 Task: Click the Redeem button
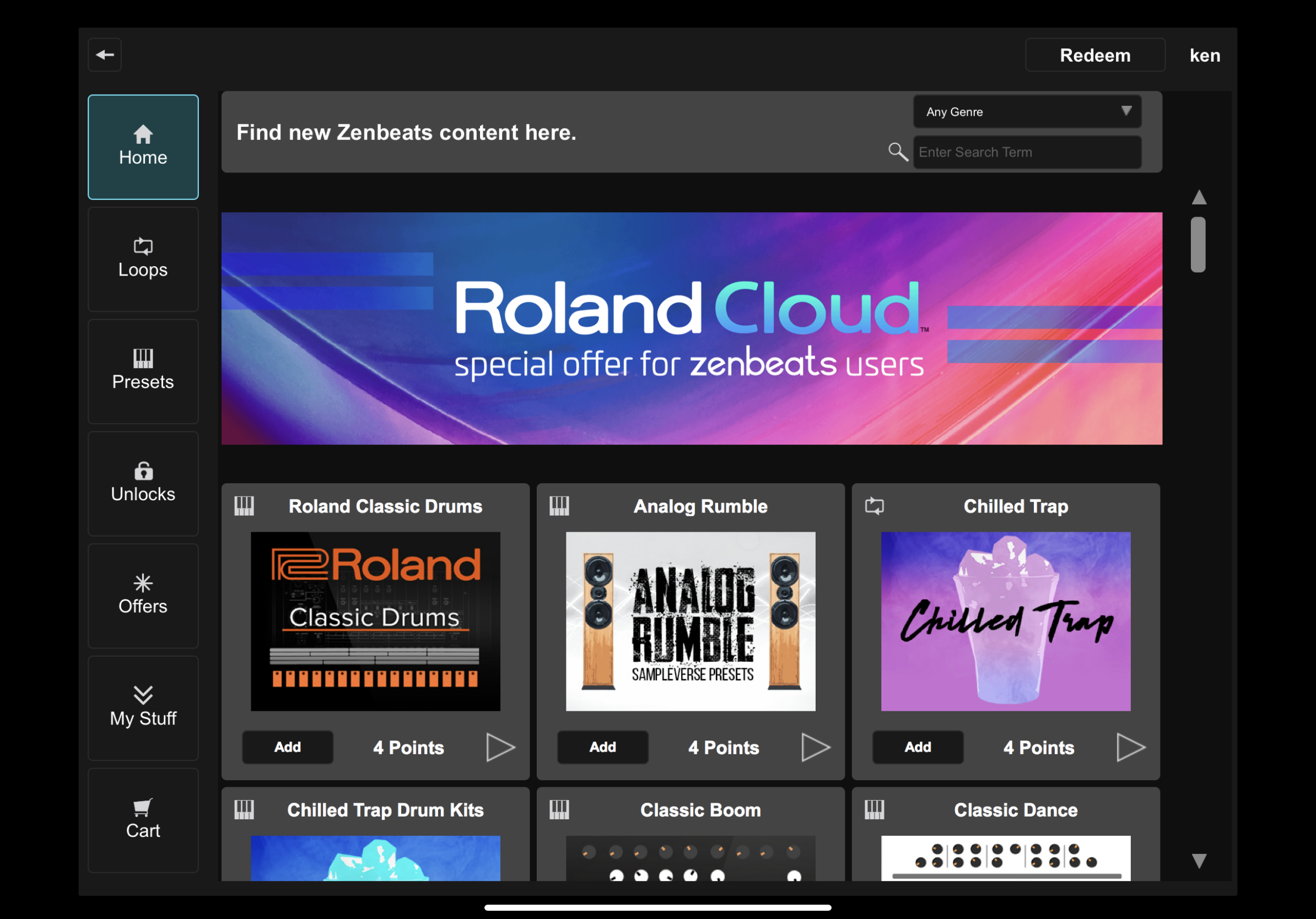[x=1096, y=55]
